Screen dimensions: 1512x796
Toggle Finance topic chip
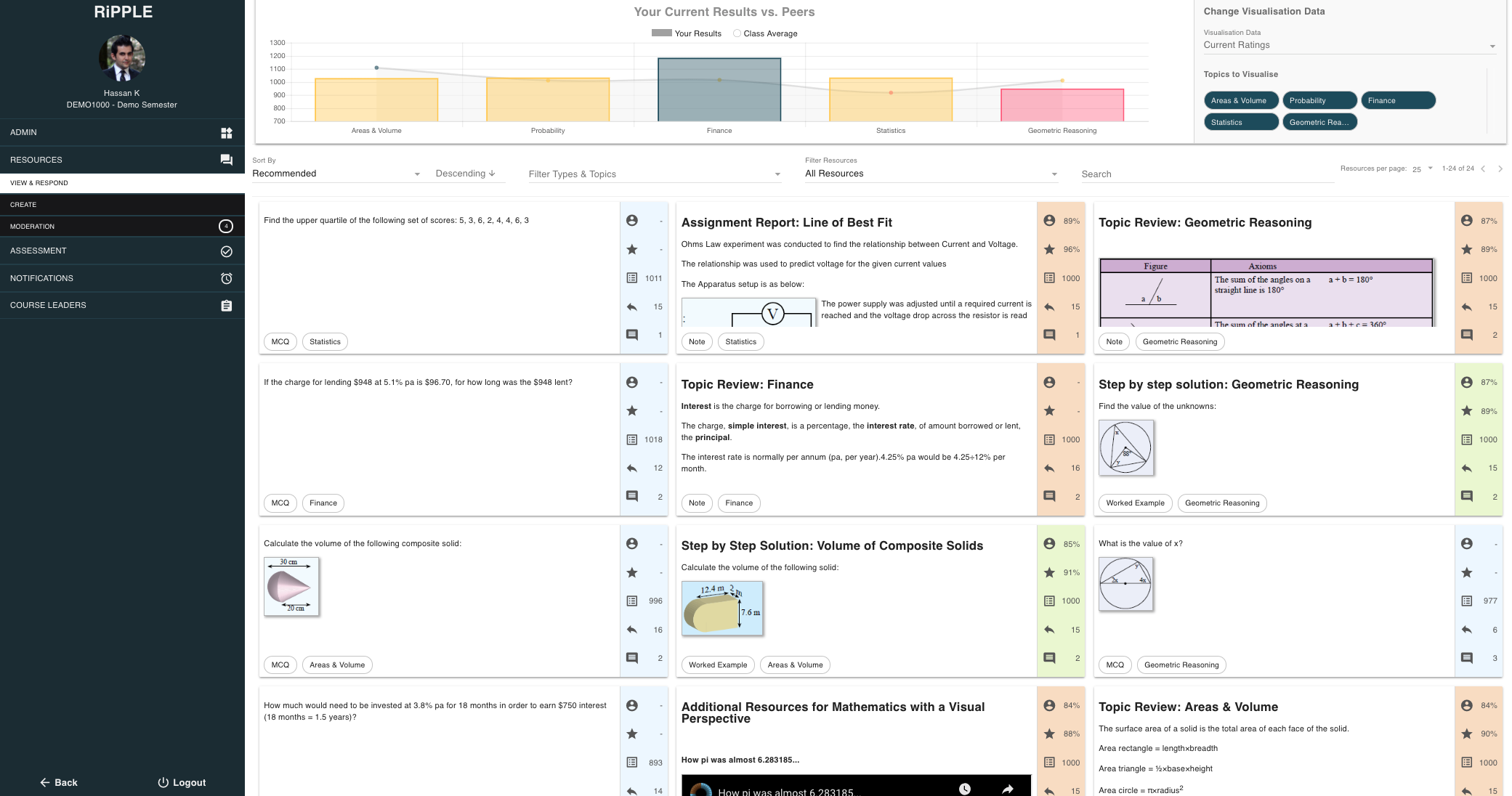[x=1398, y=100]
